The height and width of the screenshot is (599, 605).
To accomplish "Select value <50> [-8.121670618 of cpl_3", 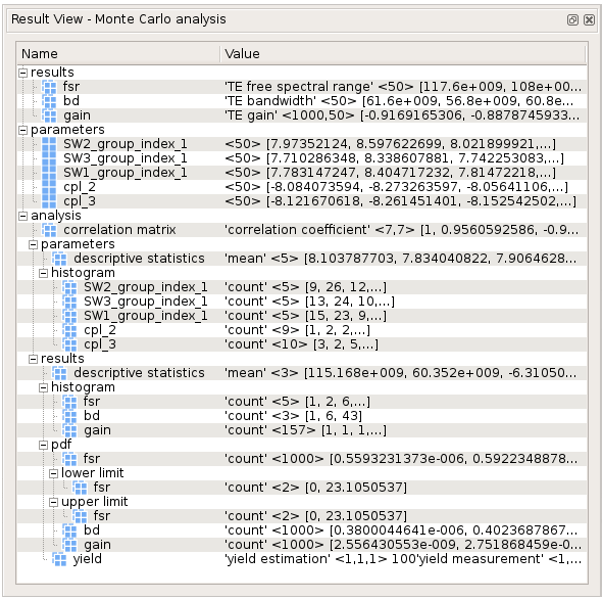I will [401, 201].
